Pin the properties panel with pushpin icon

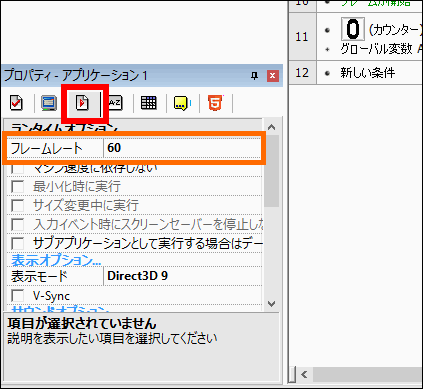coord(254,76)
